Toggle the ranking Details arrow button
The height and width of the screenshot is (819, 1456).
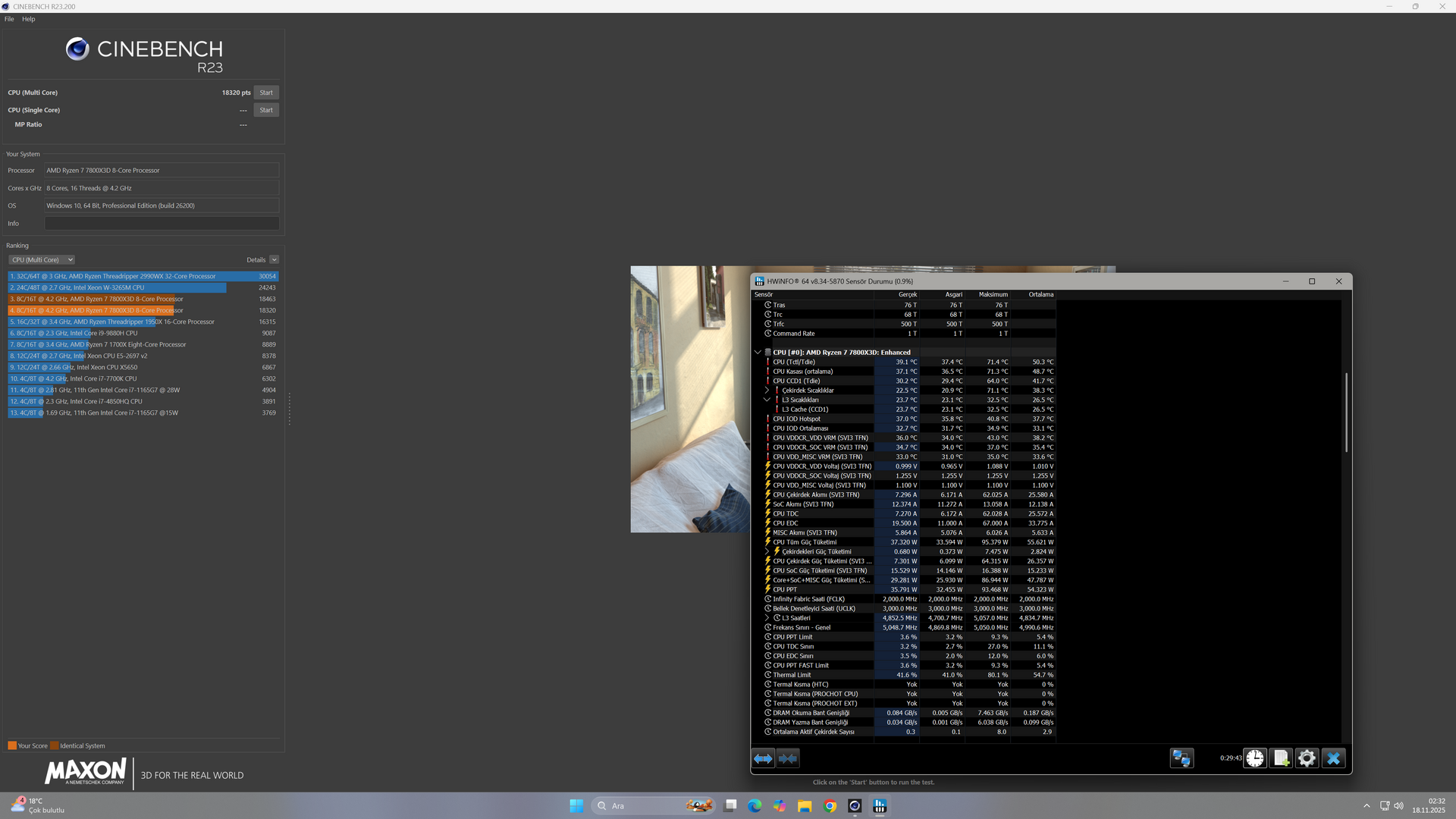pyautogui.click(x=274, y=260)
